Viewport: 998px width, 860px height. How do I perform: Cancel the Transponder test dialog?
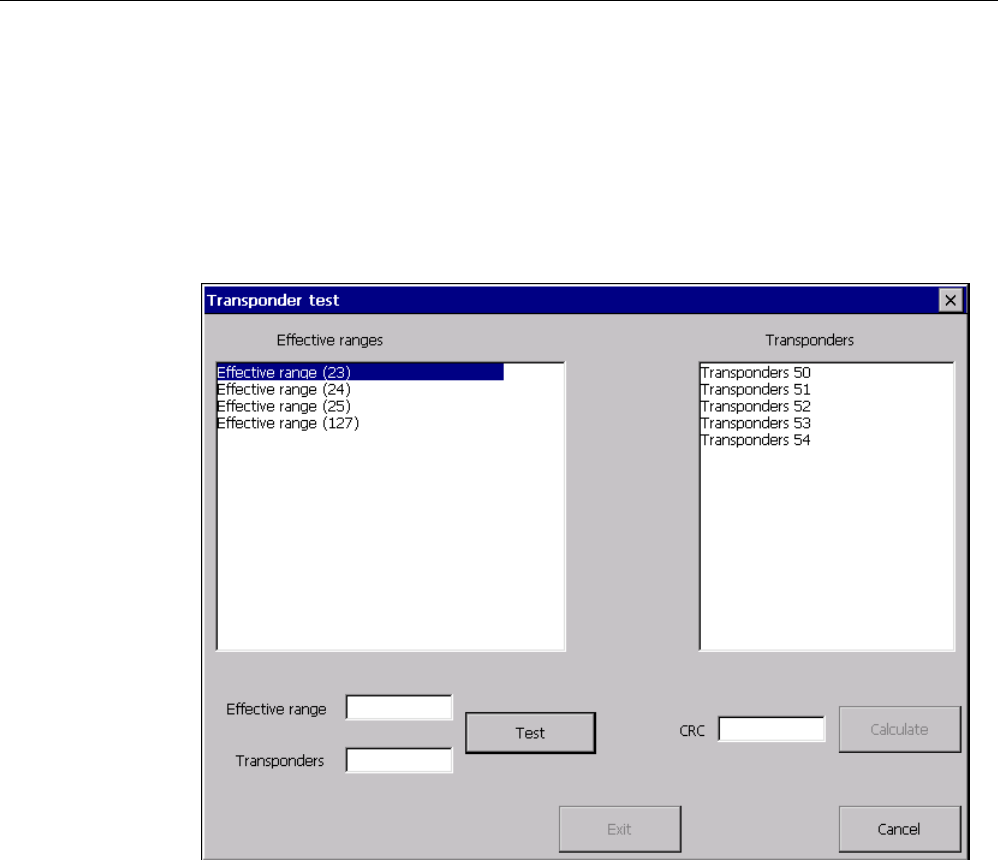pos(899,829)
